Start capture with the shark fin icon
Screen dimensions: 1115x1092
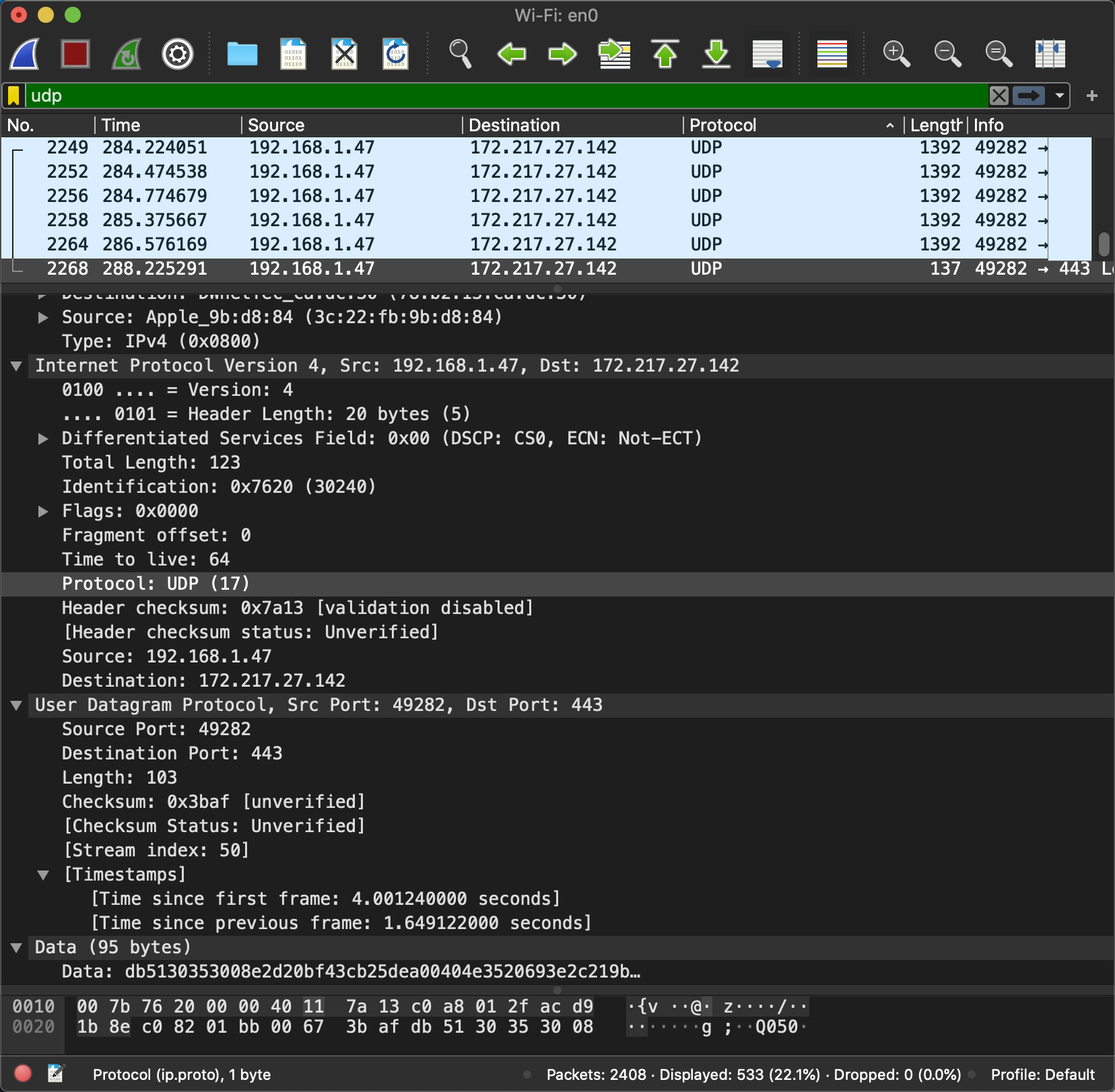click(x=25, y=54)
